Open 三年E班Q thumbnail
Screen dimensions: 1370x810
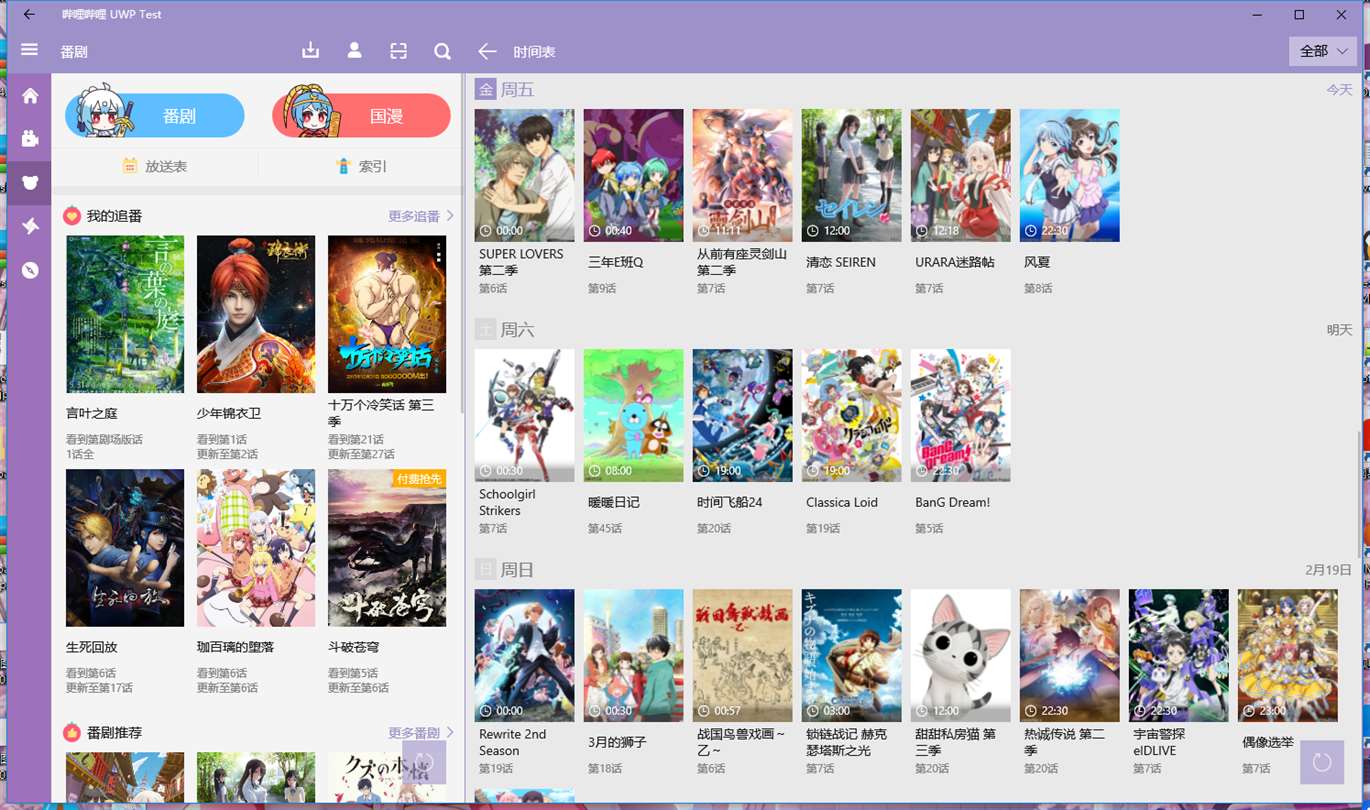[634, 175]
